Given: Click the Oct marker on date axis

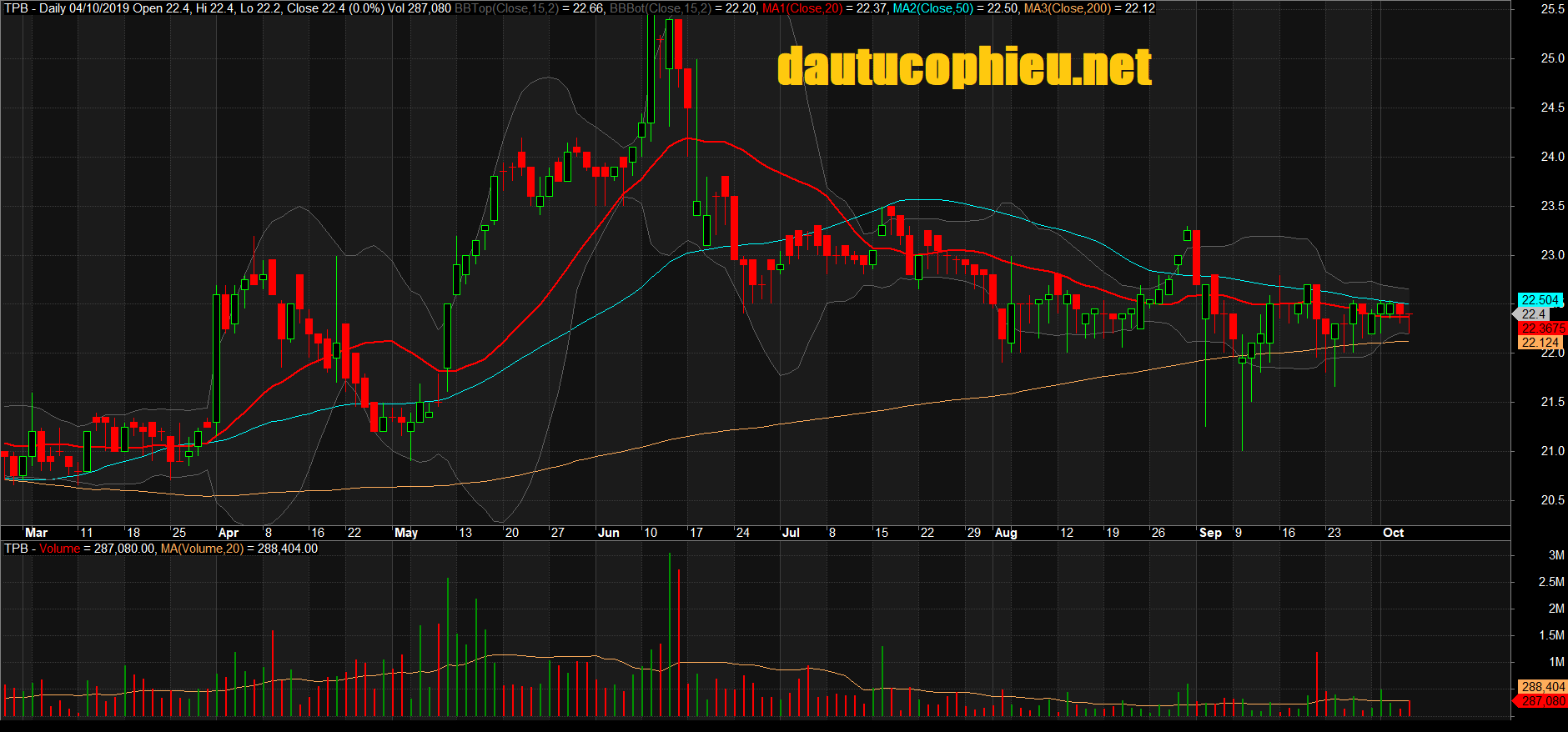Looking at the screenshot, I should pos(1393,533).
